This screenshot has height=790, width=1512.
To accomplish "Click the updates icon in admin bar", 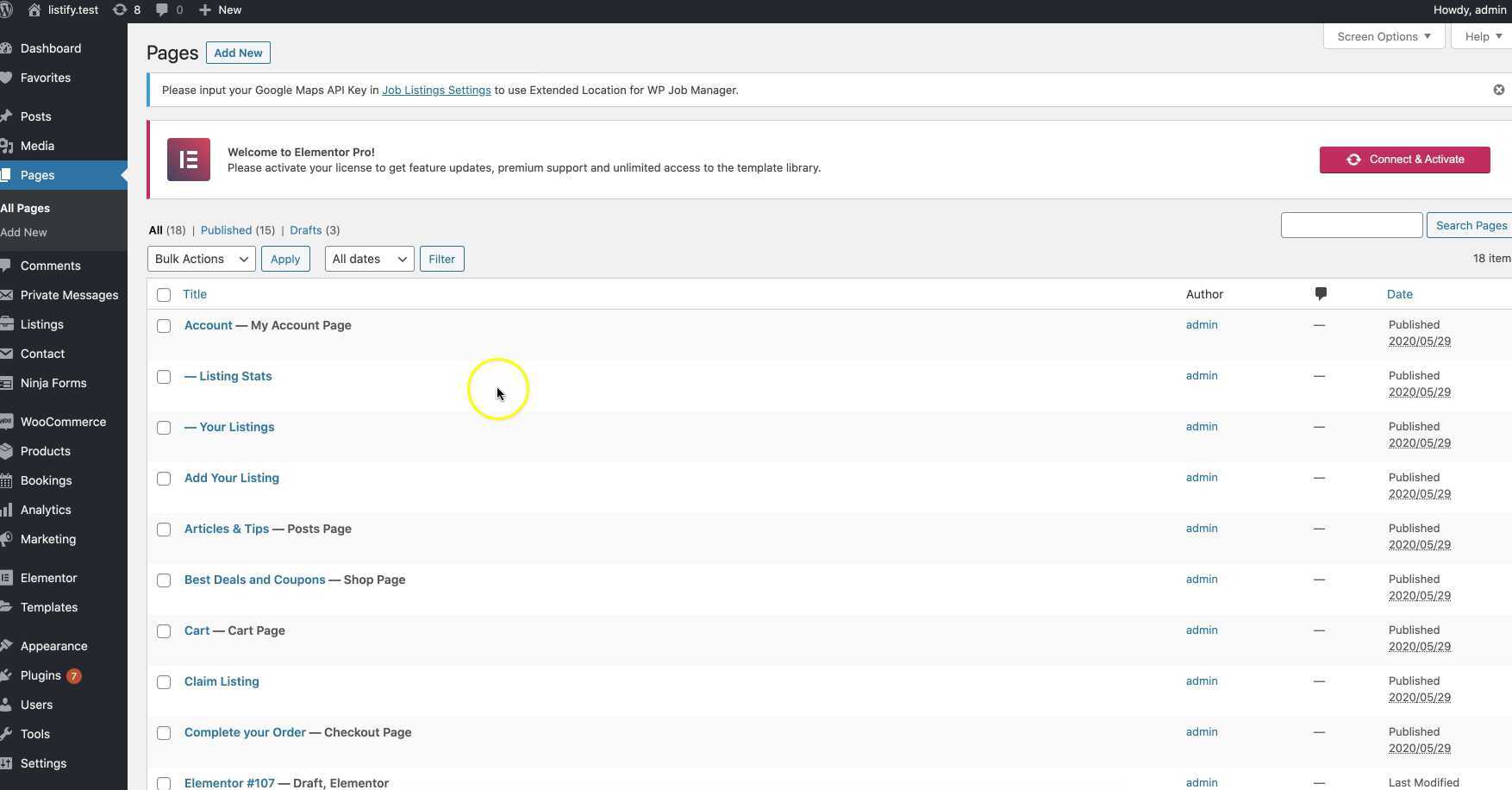I will coord(118,10).
